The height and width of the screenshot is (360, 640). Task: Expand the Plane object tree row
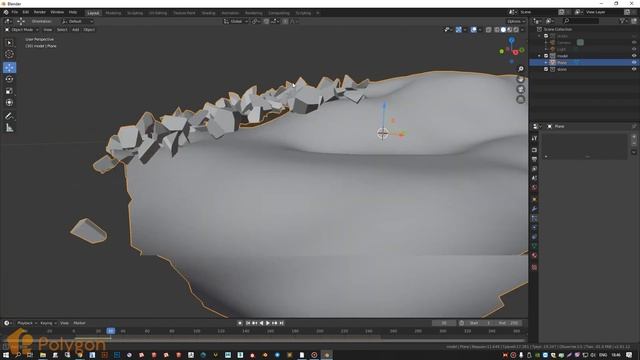pyautogui.click(x=546, y=62)
